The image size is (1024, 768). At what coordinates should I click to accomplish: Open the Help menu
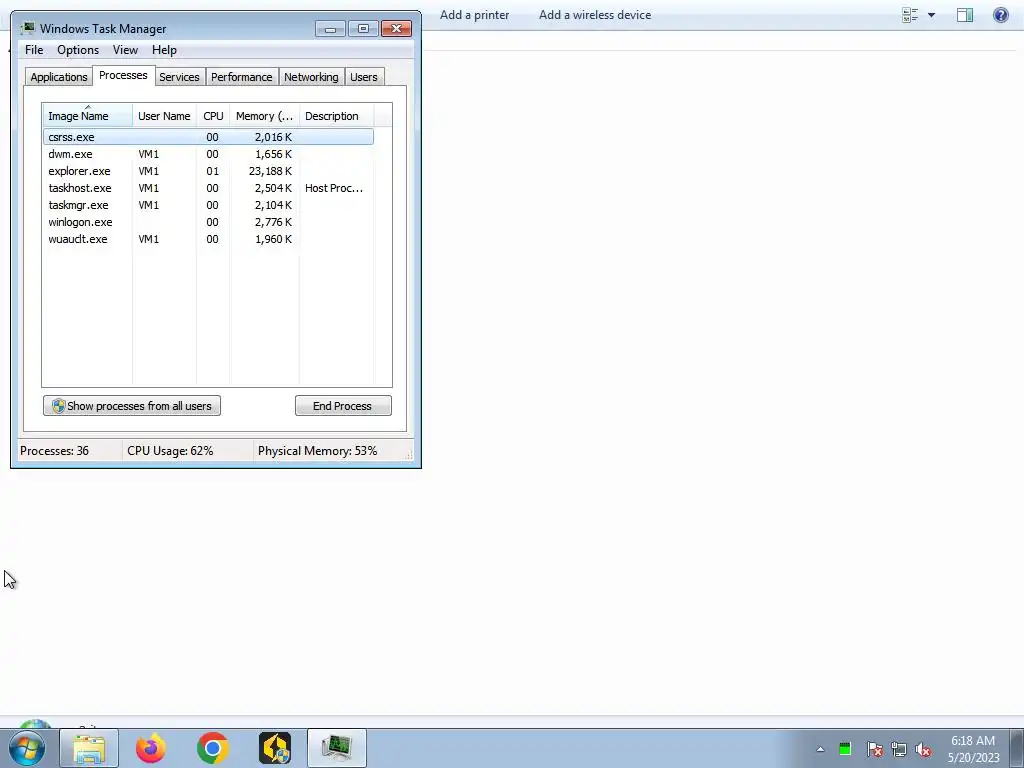(164, 50)
